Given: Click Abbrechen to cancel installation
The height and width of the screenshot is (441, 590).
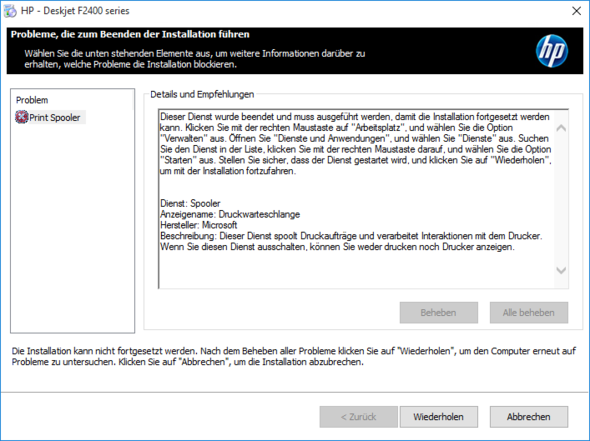Looking at the screenshot, I should [529, 417].
